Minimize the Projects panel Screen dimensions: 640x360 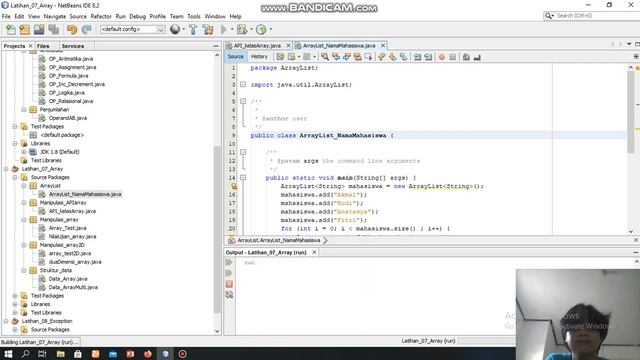pyautogui.click(x=216, y=46)
